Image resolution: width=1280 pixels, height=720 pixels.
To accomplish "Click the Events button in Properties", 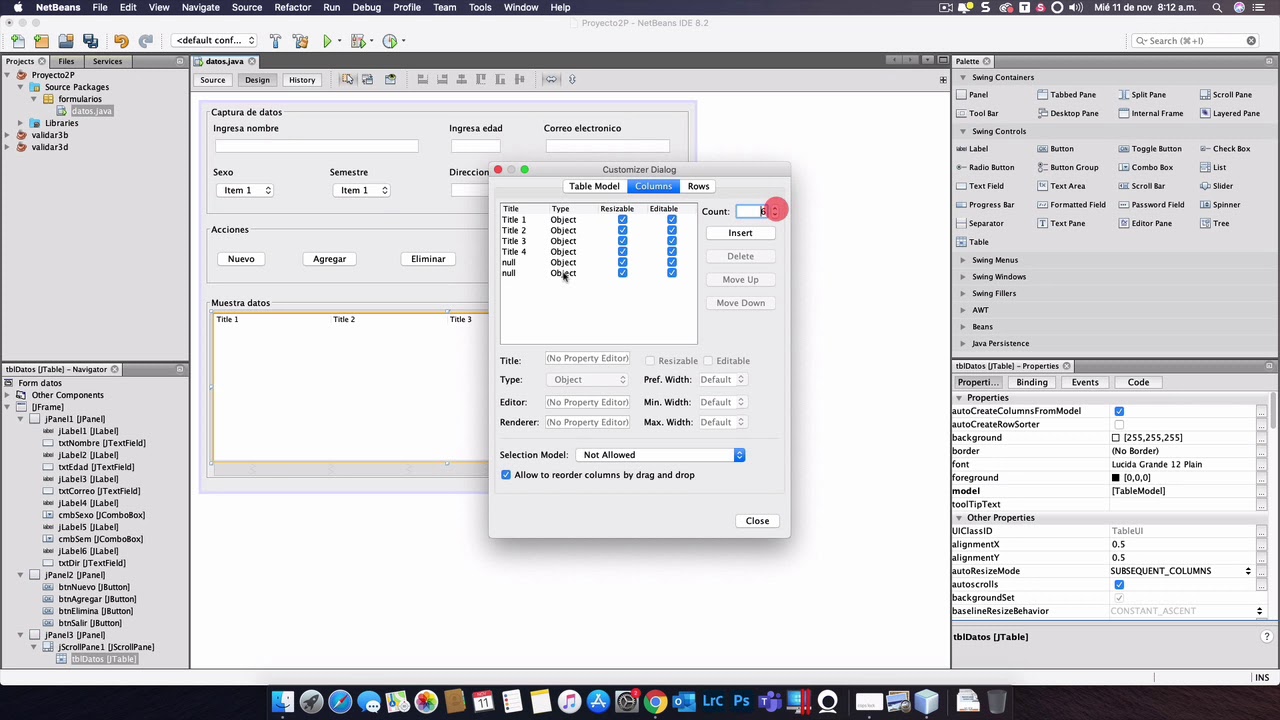I will [x=1085, y=382].
